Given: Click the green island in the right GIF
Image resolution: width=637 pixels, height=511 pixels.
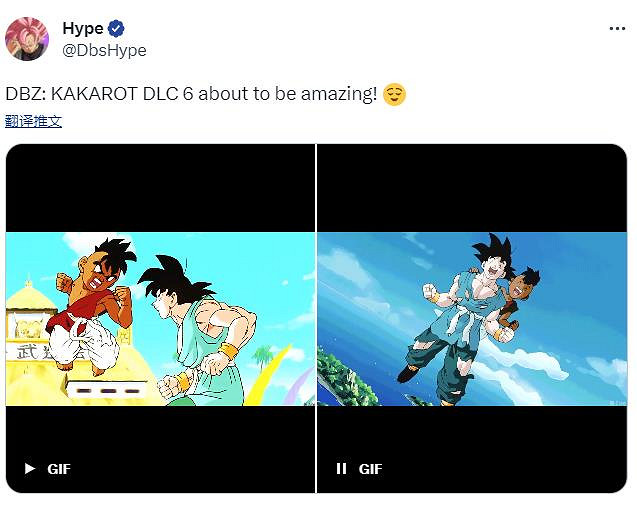Looking at the screenshot, I should [345, 378].
